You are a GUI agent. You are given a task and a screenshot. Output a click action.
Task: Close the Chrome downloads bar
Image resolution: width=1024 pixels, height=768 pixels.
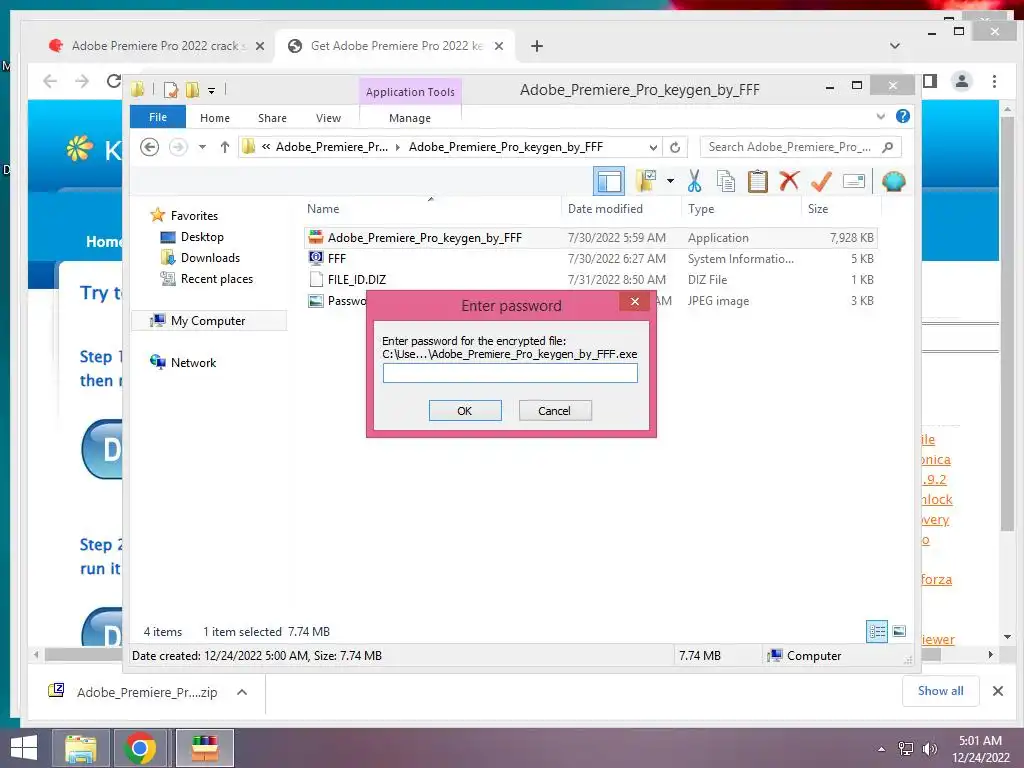[x=998, y=691]
